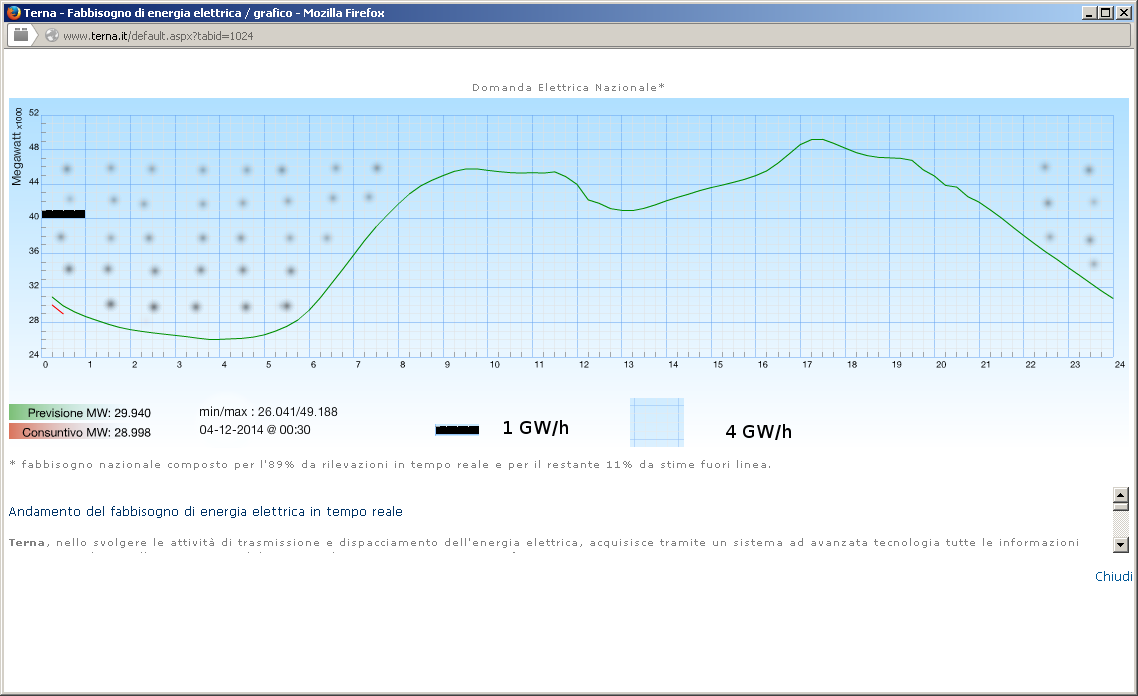Image resolution: width=1138 pixels, height=696 pixels.
Task: Click the 4 GW/h grid square legend
Action: click(656, 422)
